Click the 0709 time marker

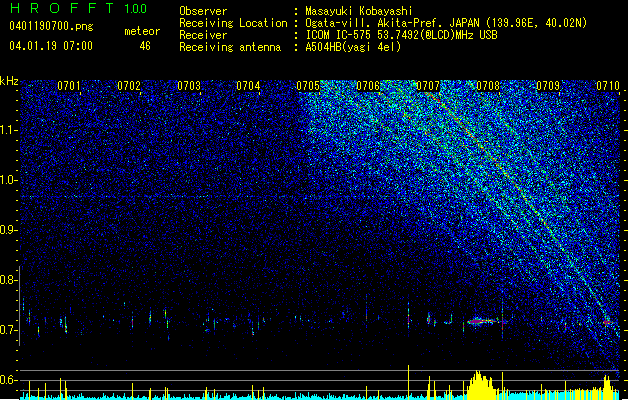pos(548,86)
